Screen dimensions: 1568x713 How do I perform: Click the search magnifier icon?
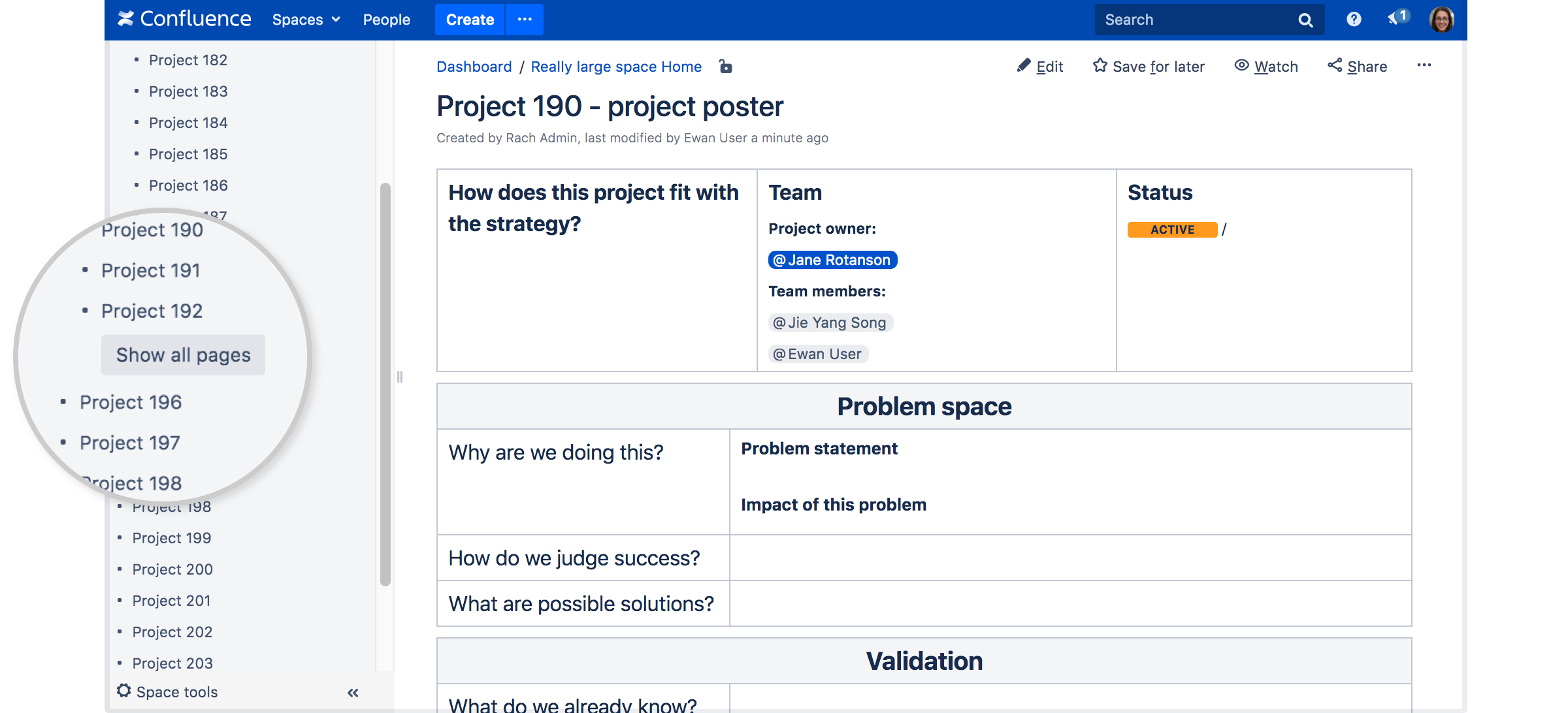(1305, 20)
